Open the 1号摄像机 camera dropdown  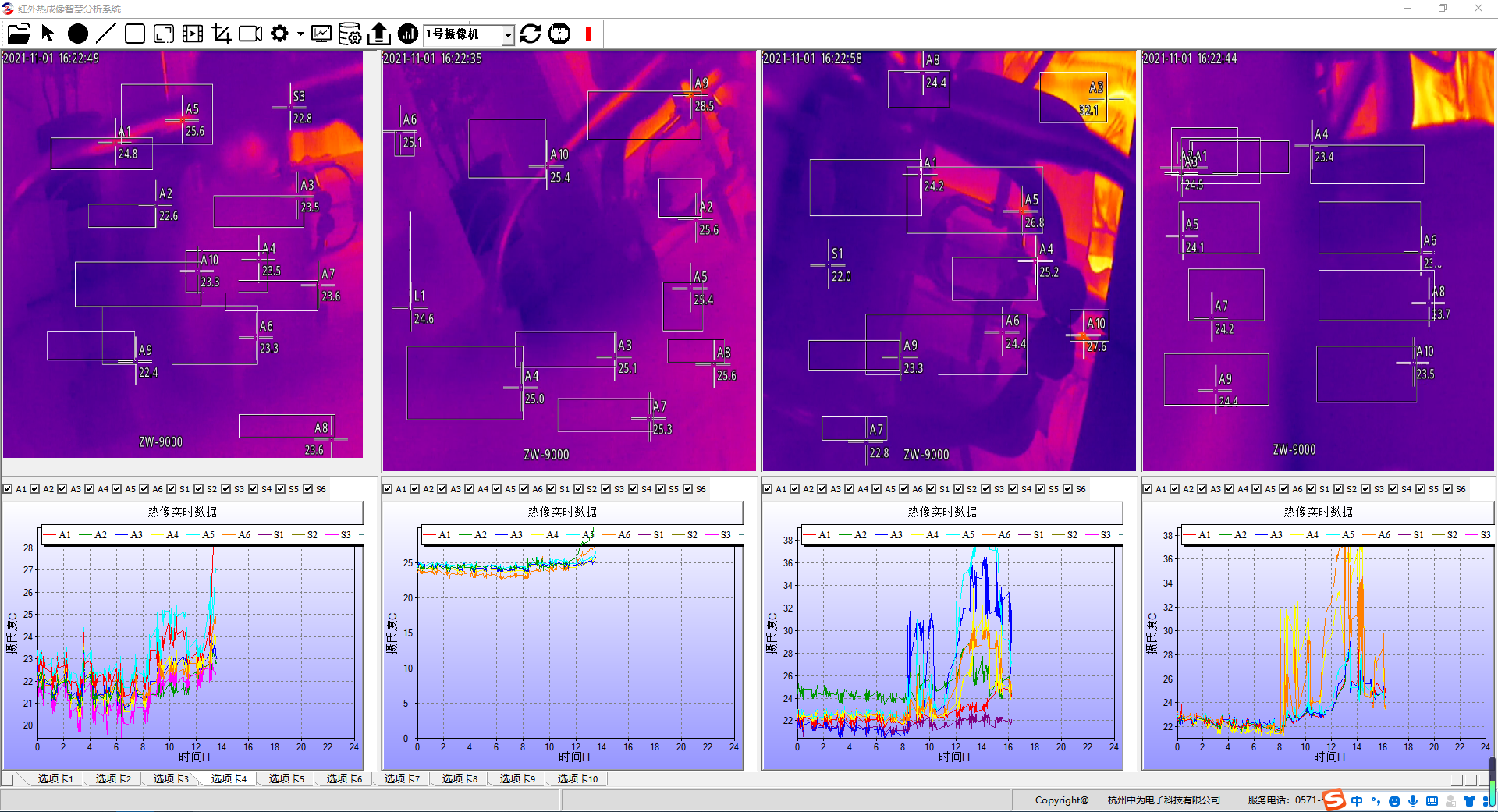pyautogui.click(x=508, y=34)
